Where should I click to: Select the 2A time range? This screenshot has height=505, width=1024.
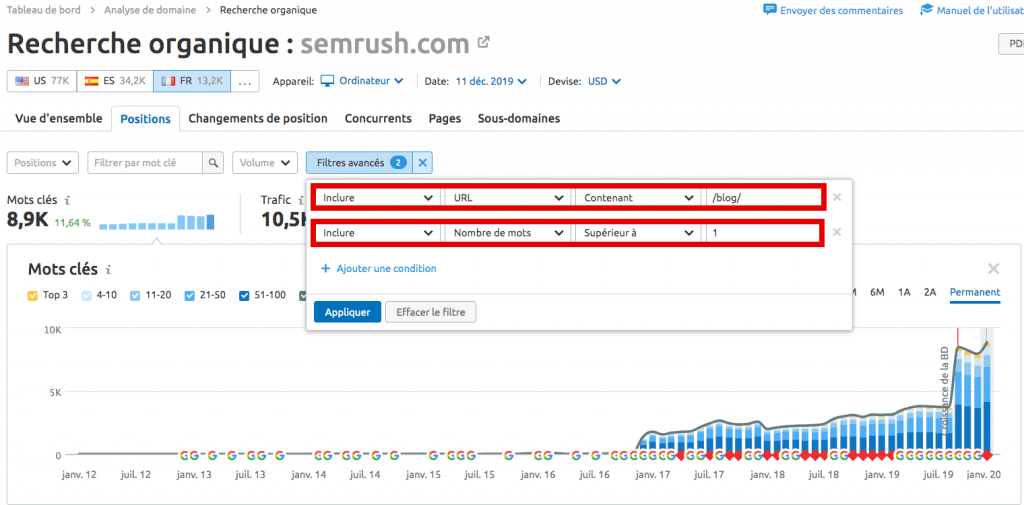pyautogui.click(x=930, y=292)
